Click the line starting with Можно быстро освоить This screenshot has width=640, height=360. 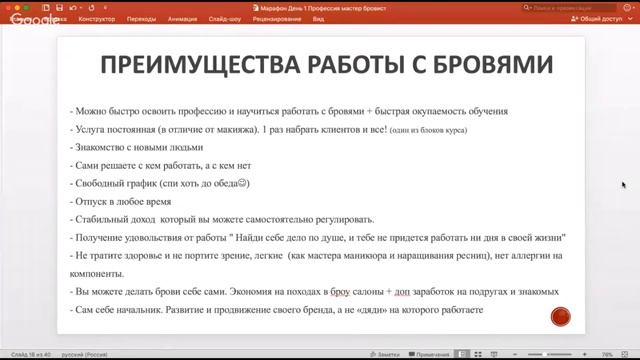[x=289, y=111]
